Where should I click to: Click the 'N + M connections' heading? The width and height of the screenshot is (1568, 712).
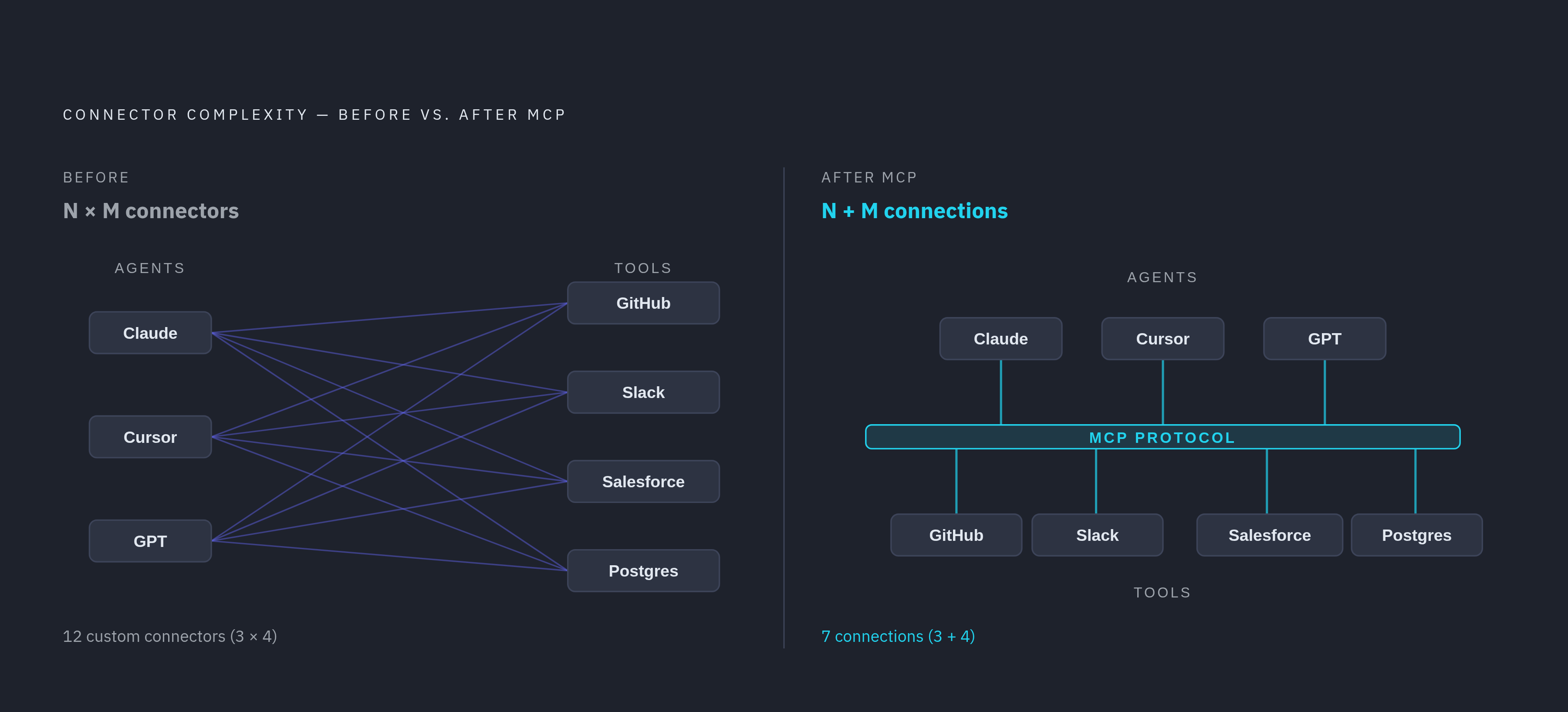(x=914, y=211)
